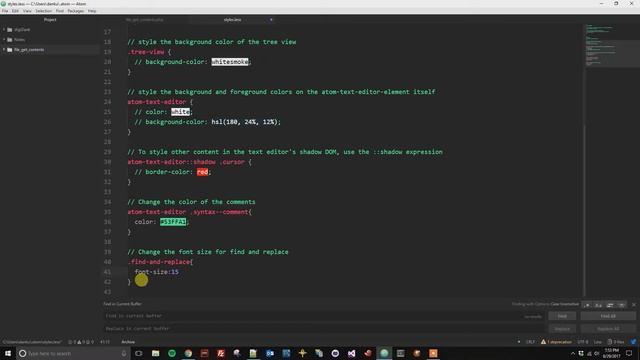The width and height of the screenshot is (640, 360).
Task: Click the Cortana microphone icon
Action: (124, 353)
